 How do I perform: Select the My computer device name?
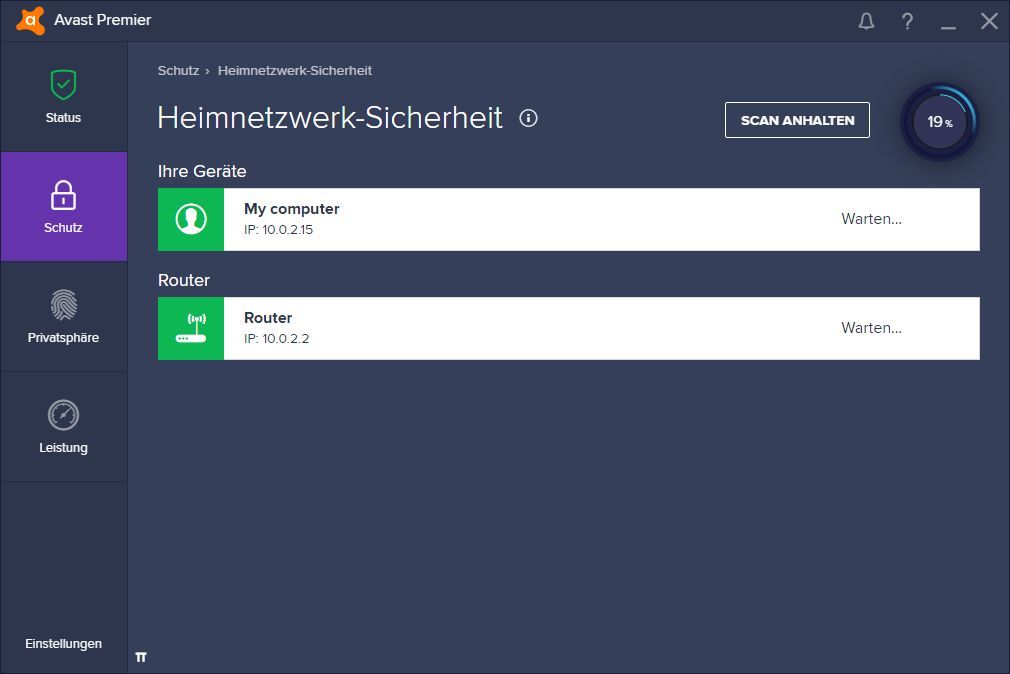pyautogui.click(x=292, y=209)
